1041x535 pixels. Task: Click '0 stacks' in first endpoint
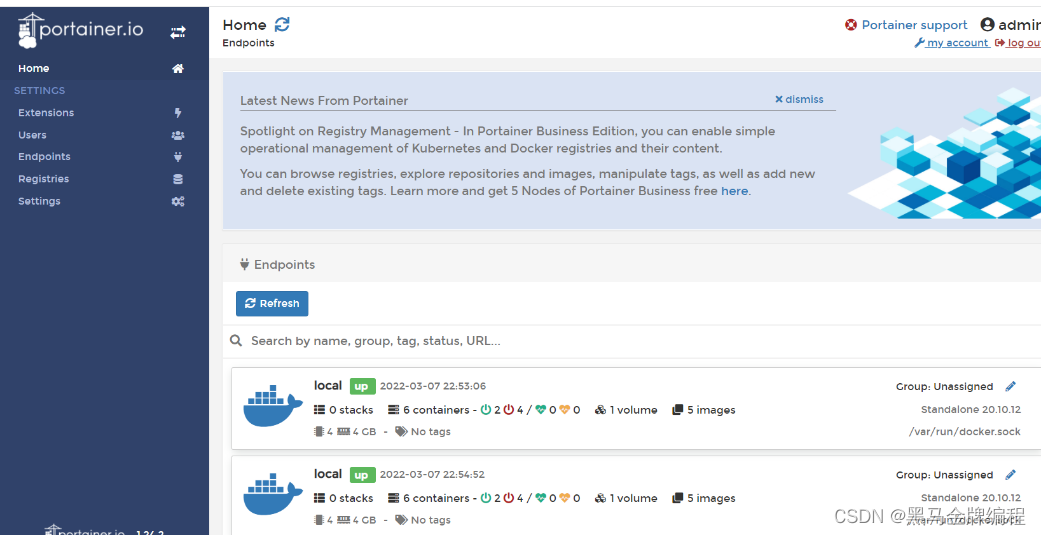[351, 410]
